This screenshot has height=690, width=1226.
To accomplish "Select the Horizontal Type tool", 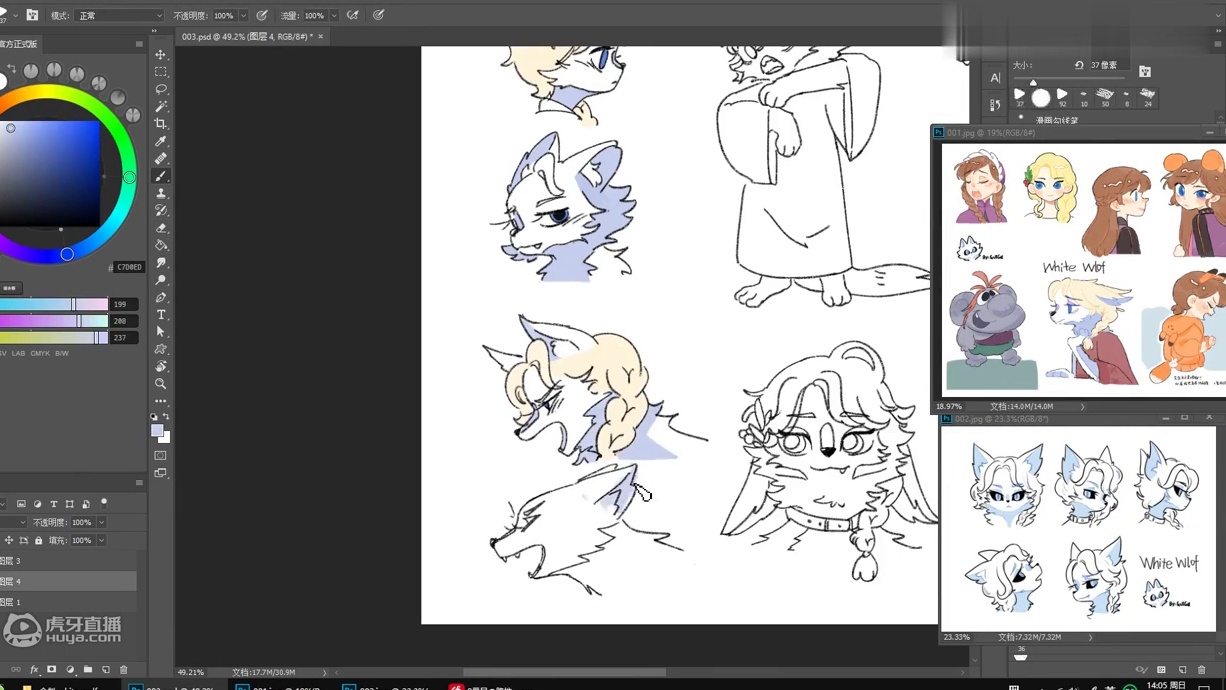I will [x=161, y=314].
